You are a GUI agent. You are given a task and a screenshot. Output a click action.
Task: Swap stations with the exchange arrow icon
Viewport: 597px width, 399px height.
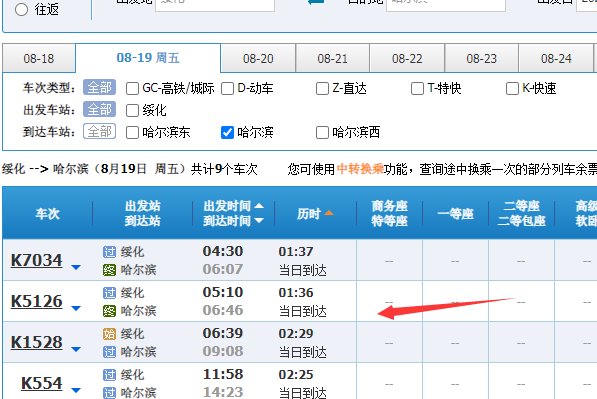(316, 2)
